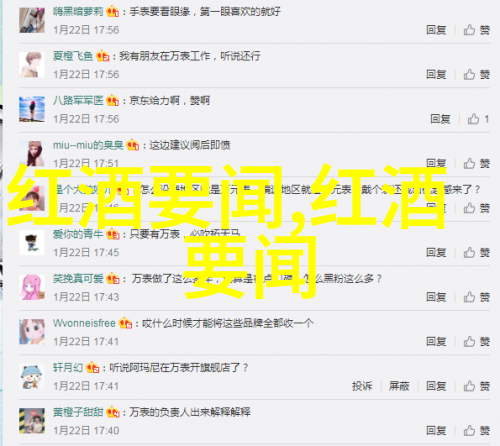Image resolution: width=500 pixels, height=446 pixels.
Task: Open Wvonneisfree's profile link
Action: (84, 323)
